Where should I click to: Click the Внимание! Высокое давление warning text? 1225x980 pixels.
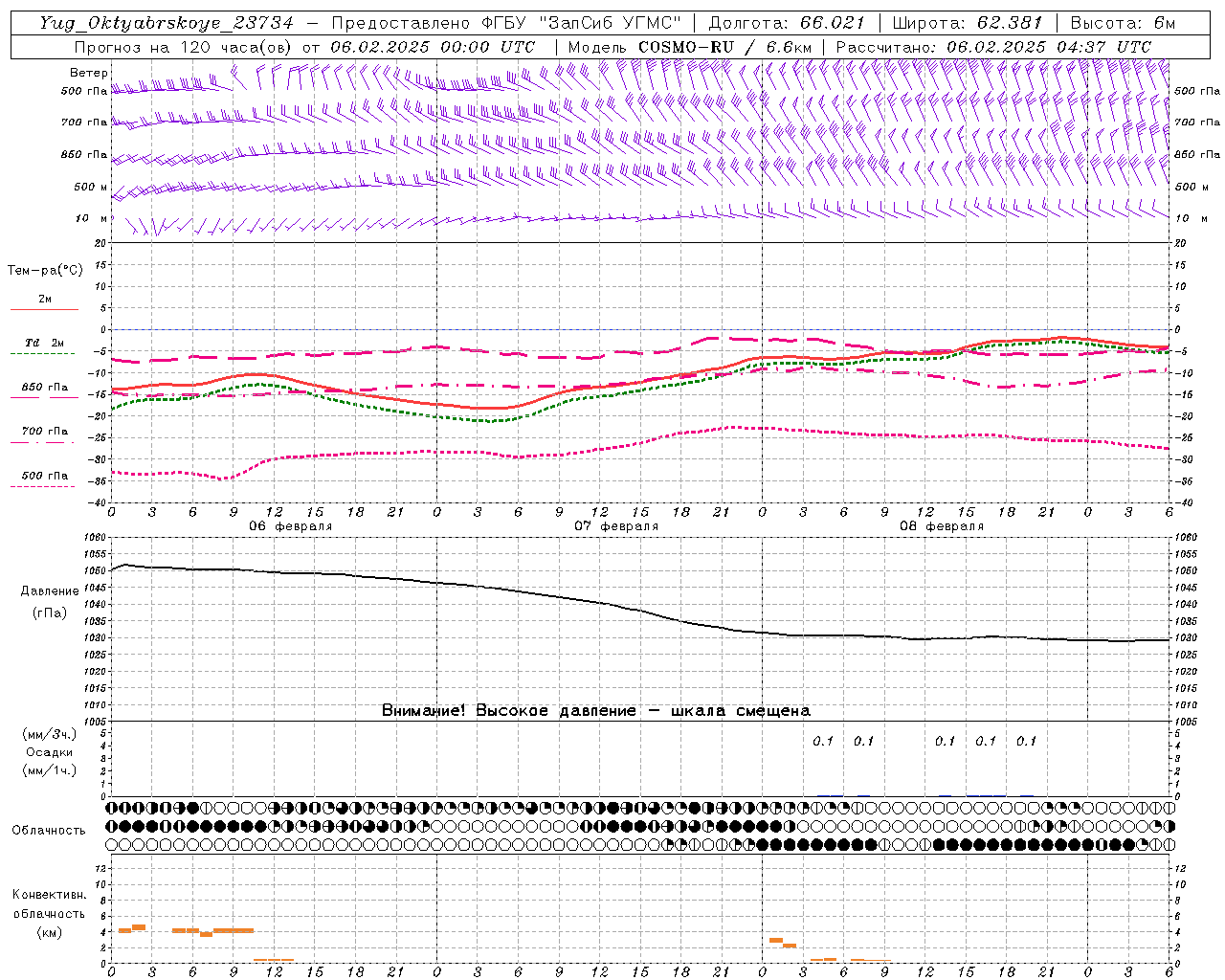tap(596, 710)
